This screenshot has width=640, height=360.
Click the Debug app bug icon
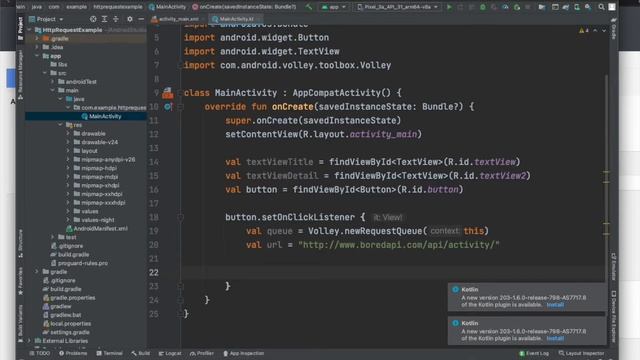point(483,7)
